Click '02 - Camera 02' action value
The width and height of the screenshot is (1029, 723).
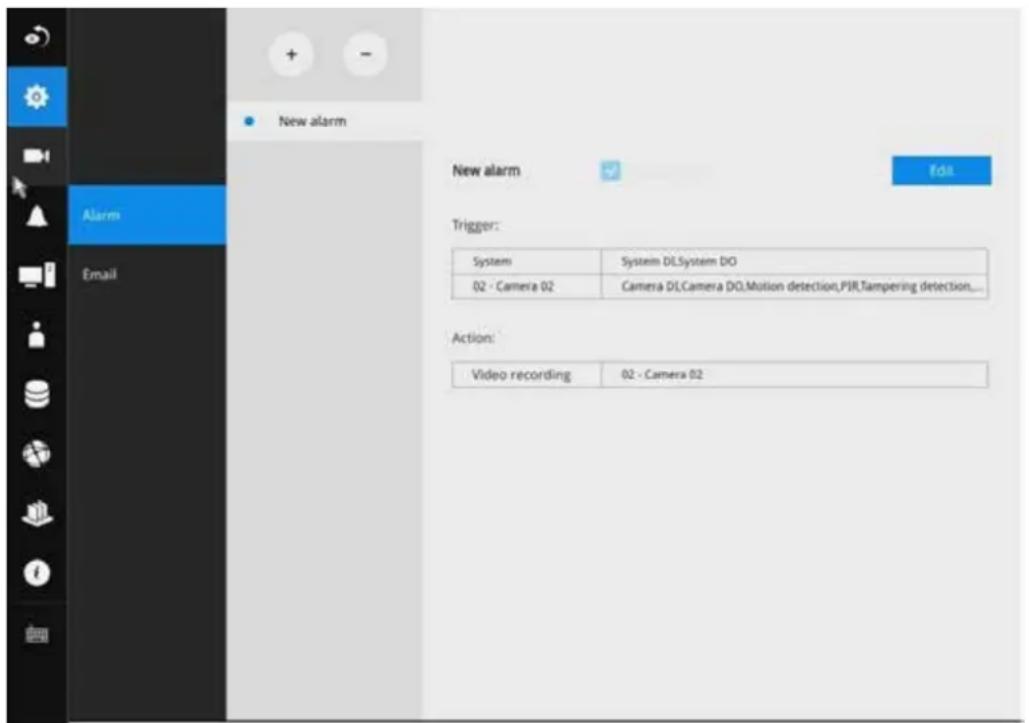794,375
